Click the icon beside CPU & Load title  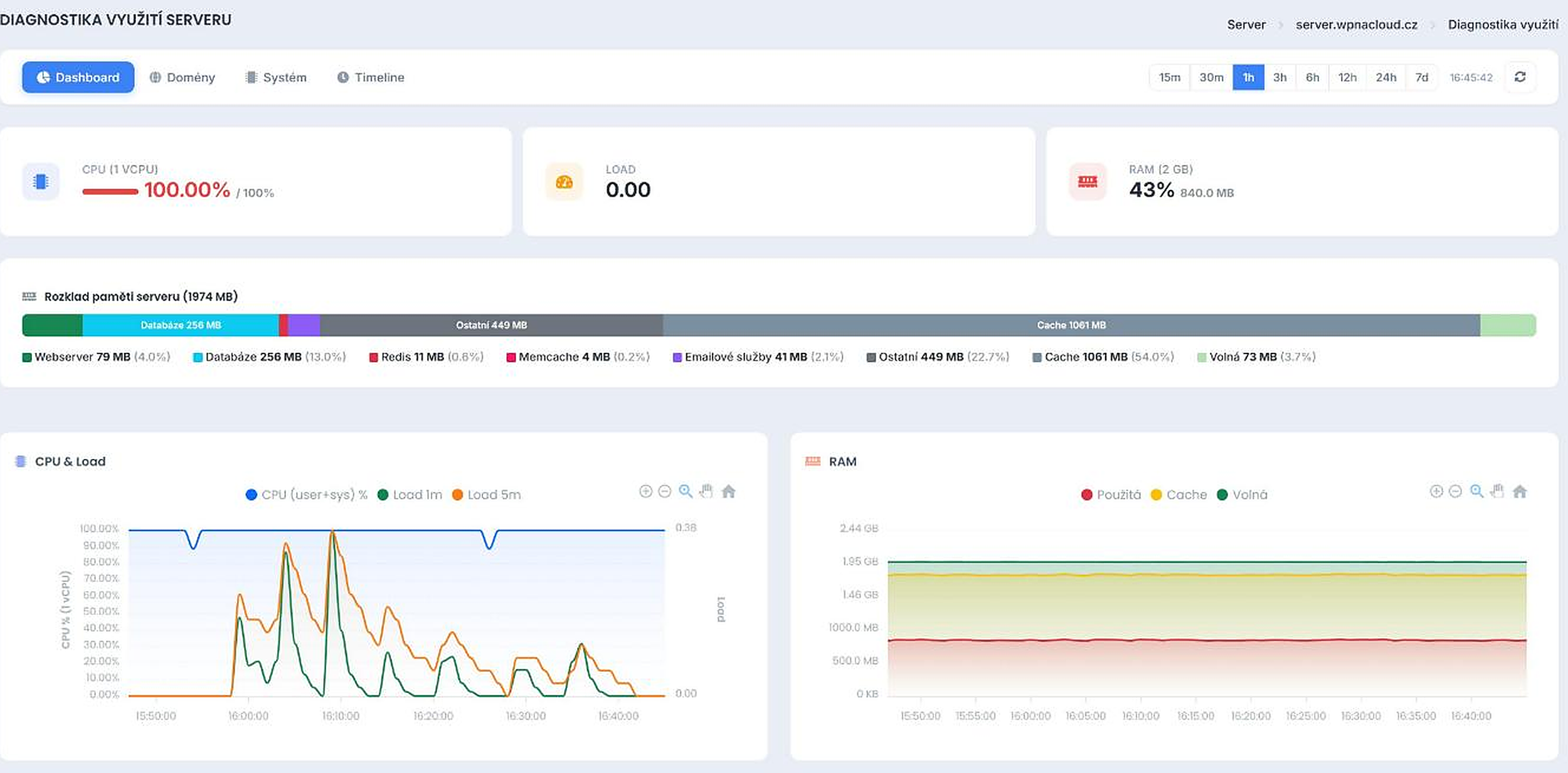(21, 461)
